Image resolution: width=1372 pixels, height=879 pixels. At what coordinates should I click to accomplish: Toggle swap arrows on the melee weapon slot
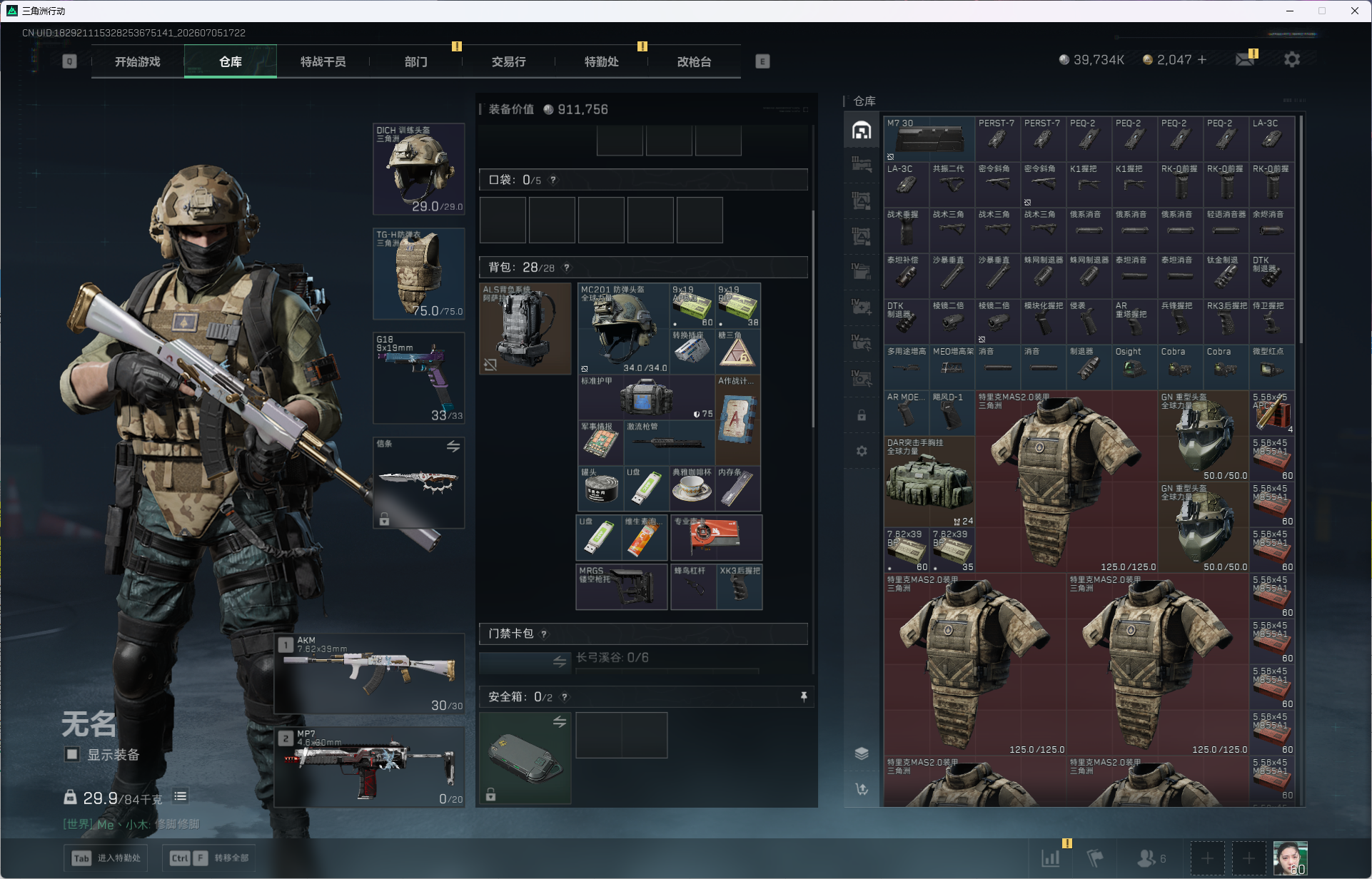(453, 447)
